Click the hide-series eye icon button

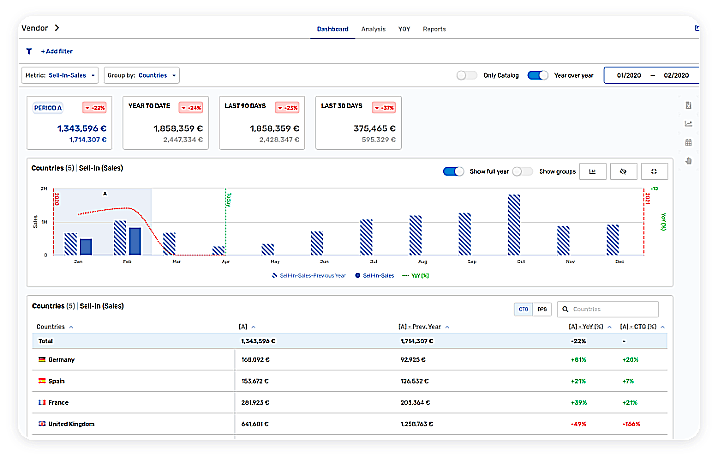coord(623,172)
